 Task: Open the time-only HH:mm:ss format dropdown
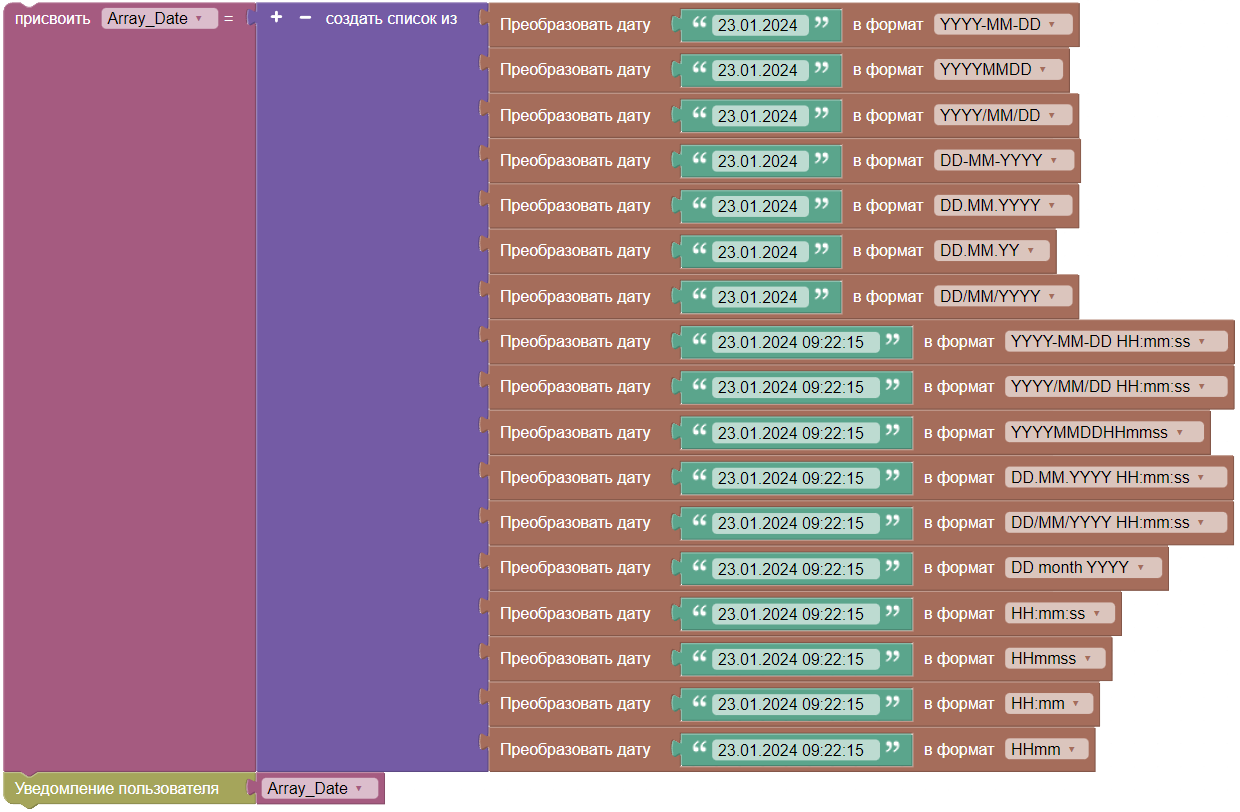tap(1060, 613)
